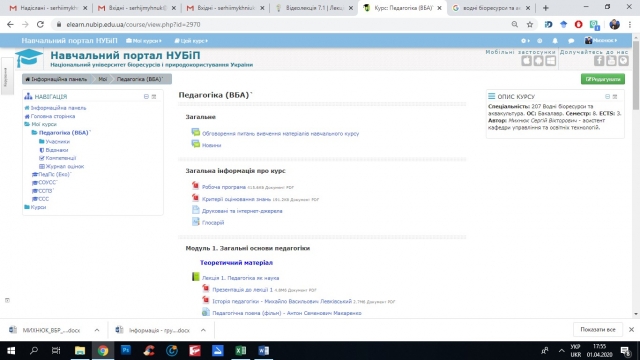Expand options for the МИХНЮК docx download
Image resolution: width=640 pixels, height=360 pixels.
(97, 330)
